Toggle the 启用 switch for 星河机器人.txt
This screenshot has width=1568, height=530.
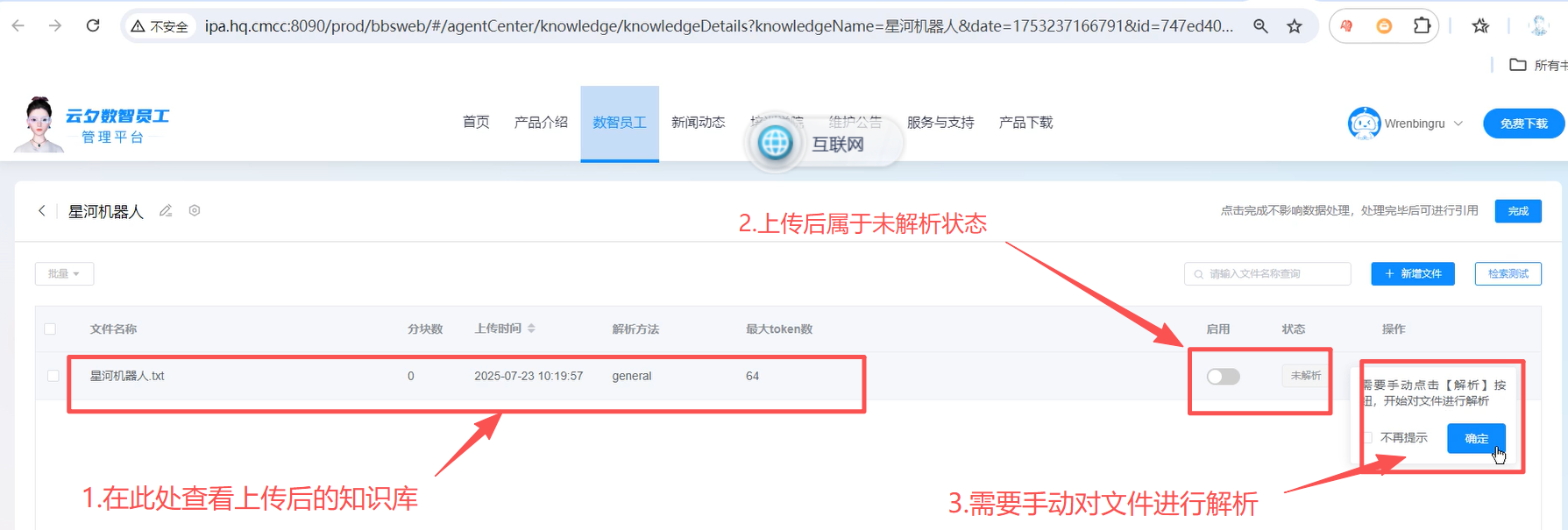point(1223,377)
